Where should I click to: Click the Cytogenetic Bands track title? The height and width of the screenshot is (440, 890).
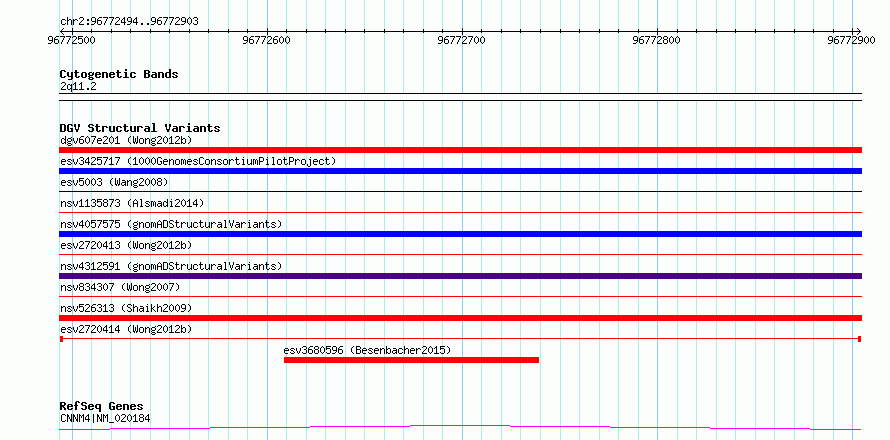119,74
